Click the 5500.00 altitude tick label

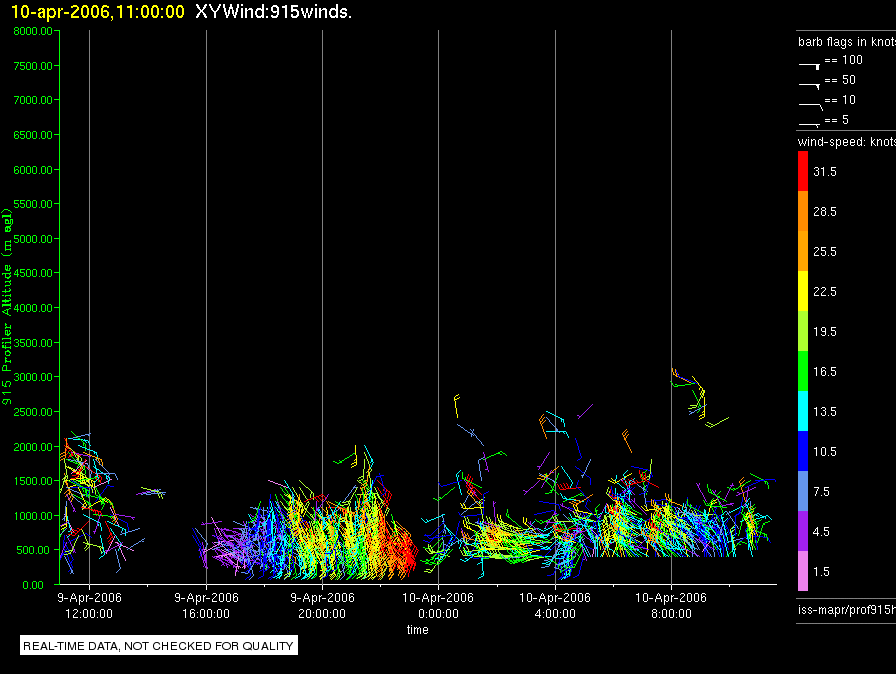click(33, 204)
